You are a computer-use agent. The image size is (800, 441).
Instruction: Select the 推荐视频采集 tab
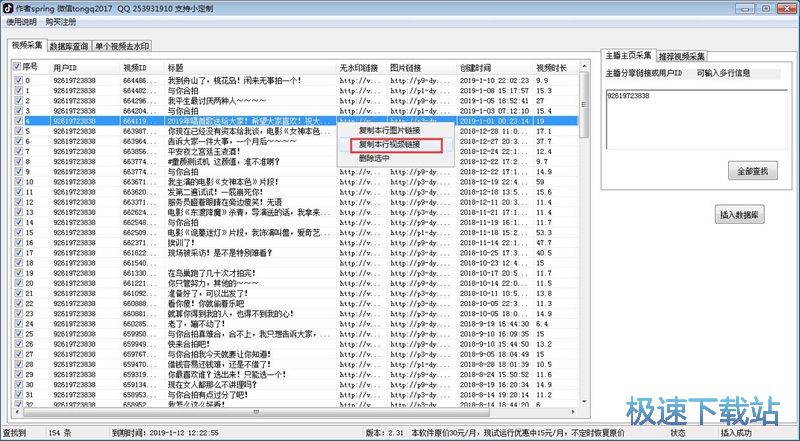[682, 56]
